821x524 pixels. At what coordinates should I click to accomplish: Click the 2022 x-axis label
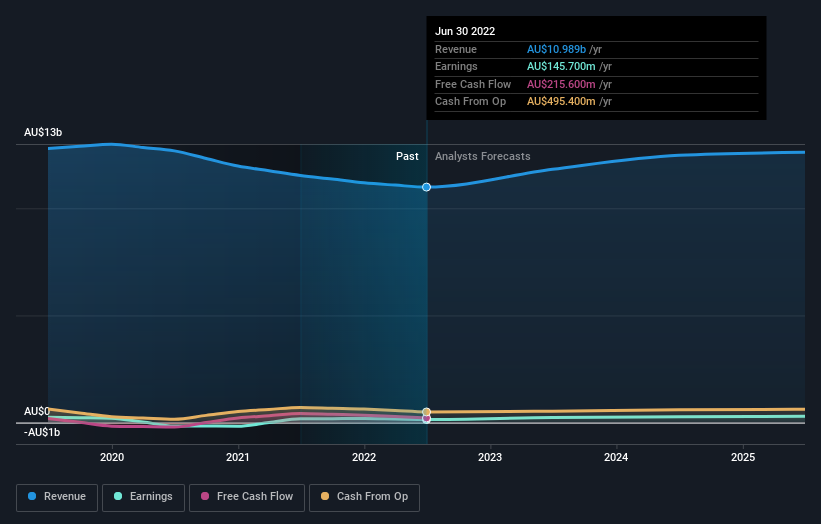364,457
